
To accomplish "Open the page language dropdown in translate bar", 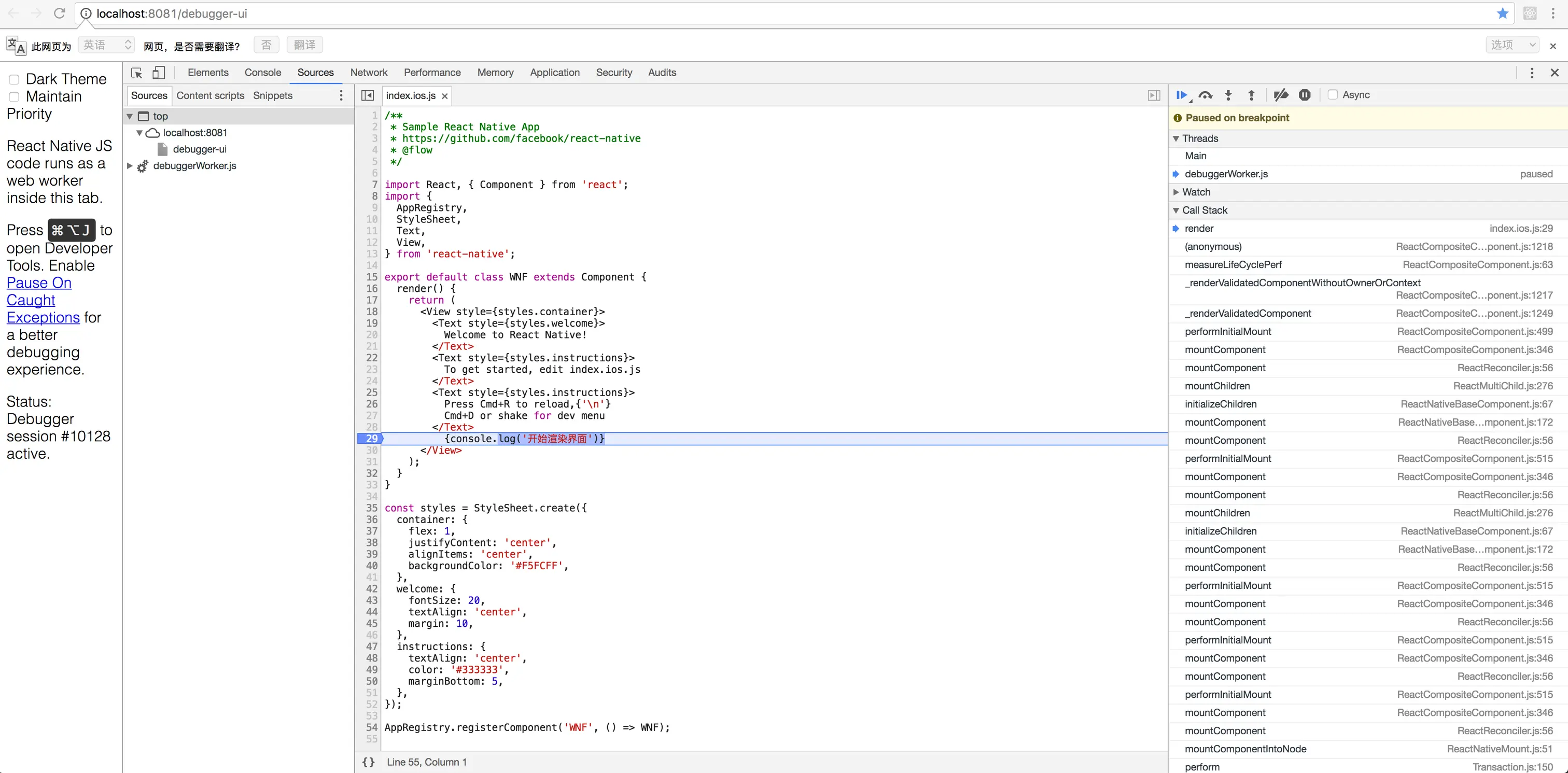I will 107,45.
